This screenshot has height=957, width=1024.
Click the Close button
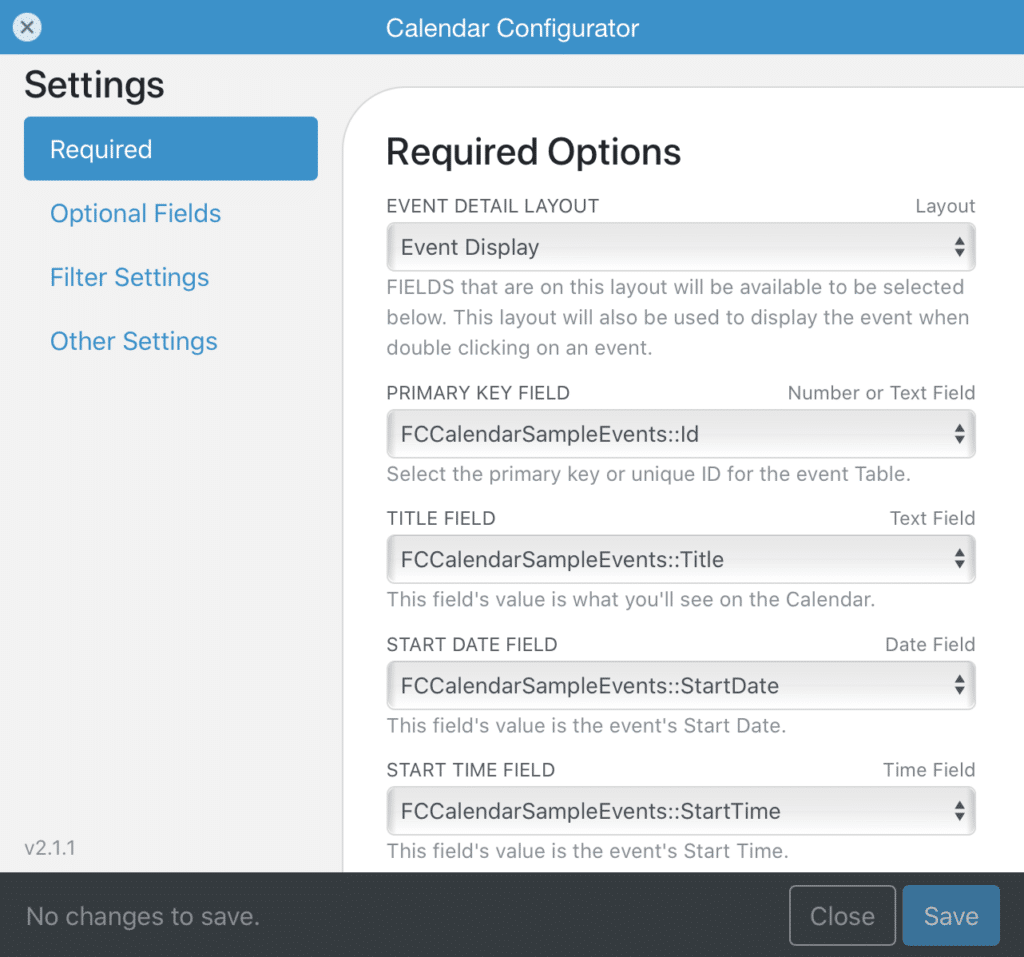(842, 915)
